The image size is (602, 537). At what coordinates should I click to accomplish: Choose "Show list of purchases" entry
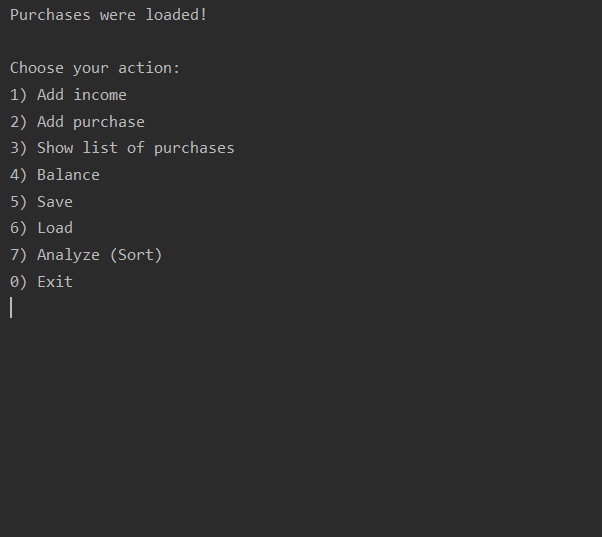[136, 148]
